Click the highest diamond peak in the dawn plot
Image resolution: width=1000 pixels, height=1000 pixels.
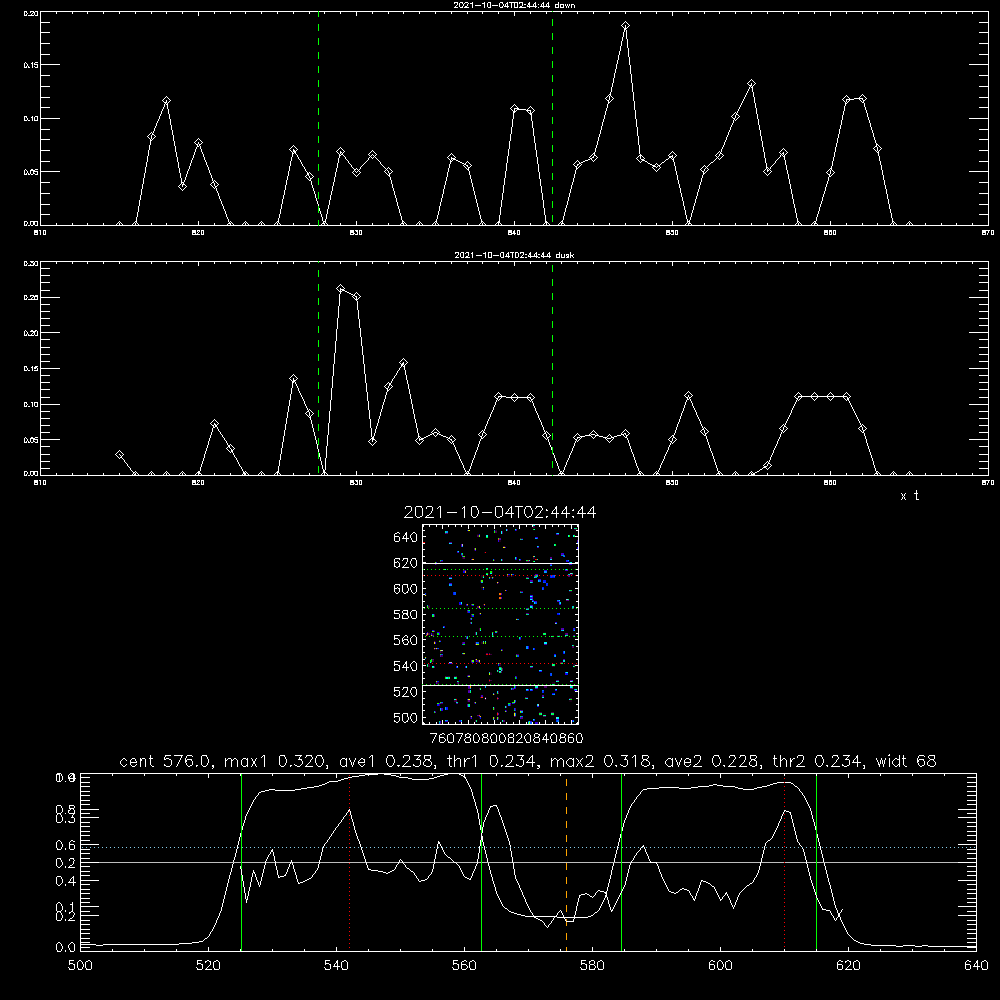tap(626, 26)
